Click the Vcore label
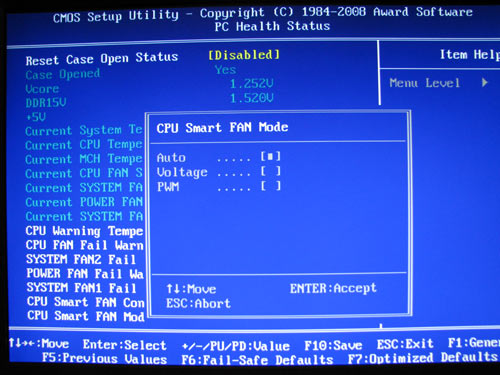 (42, 89)
